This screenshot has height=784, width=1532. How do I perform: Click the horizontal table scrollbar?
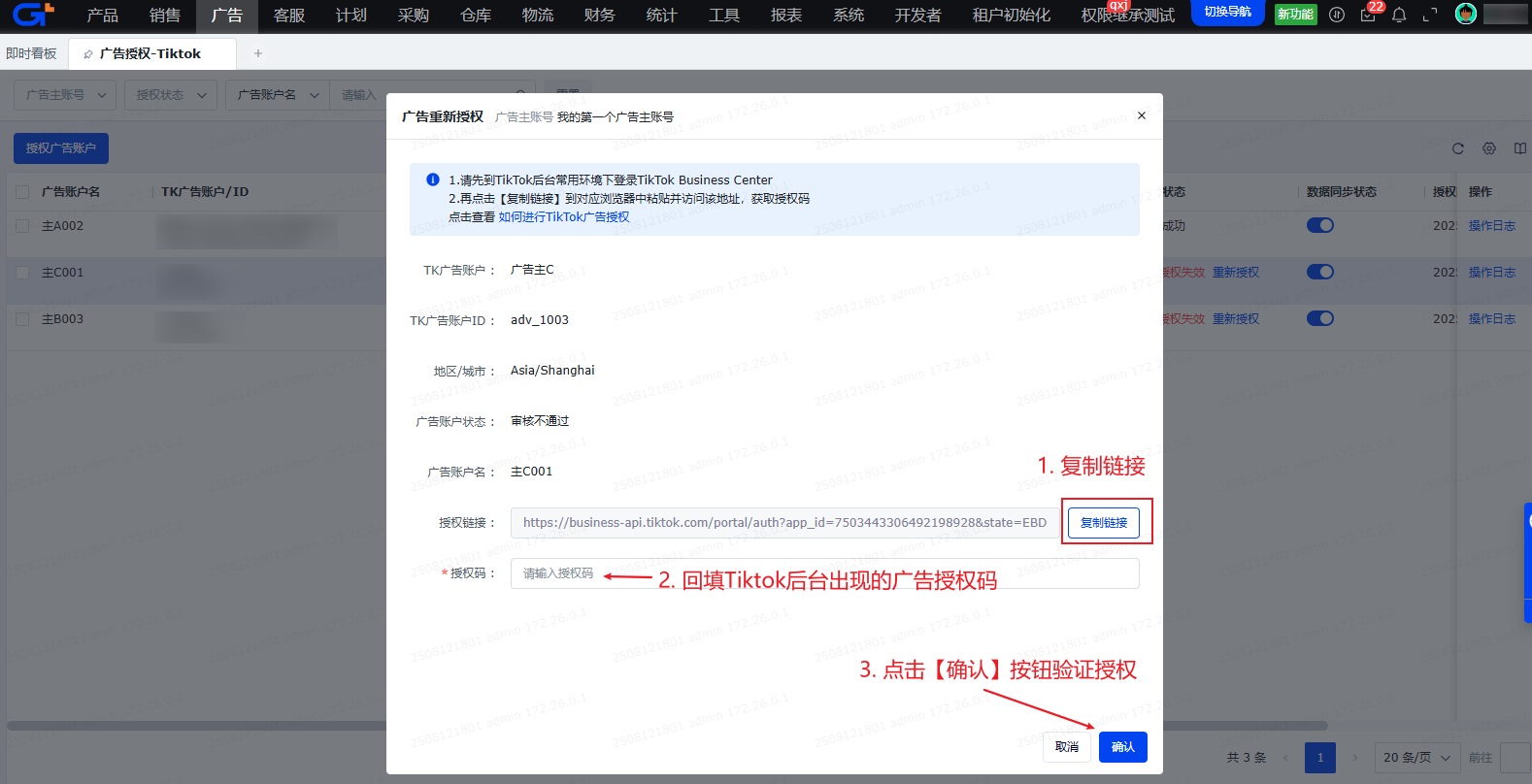tap(667, 726)
